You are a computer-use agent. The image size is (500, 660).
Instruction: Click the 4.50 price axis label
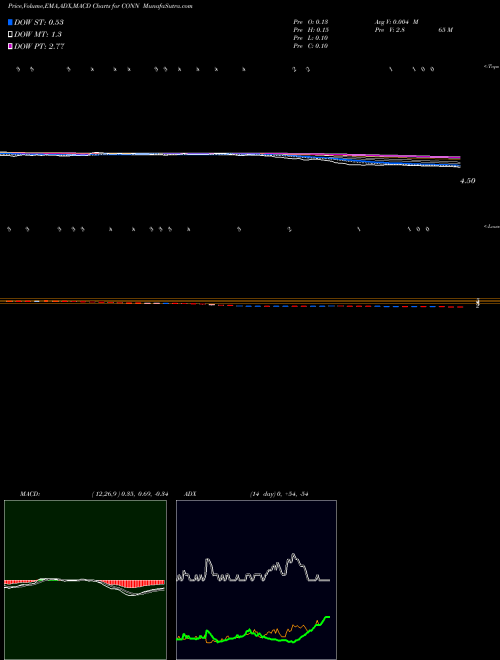pyautogui.click(x=468, y=181)
